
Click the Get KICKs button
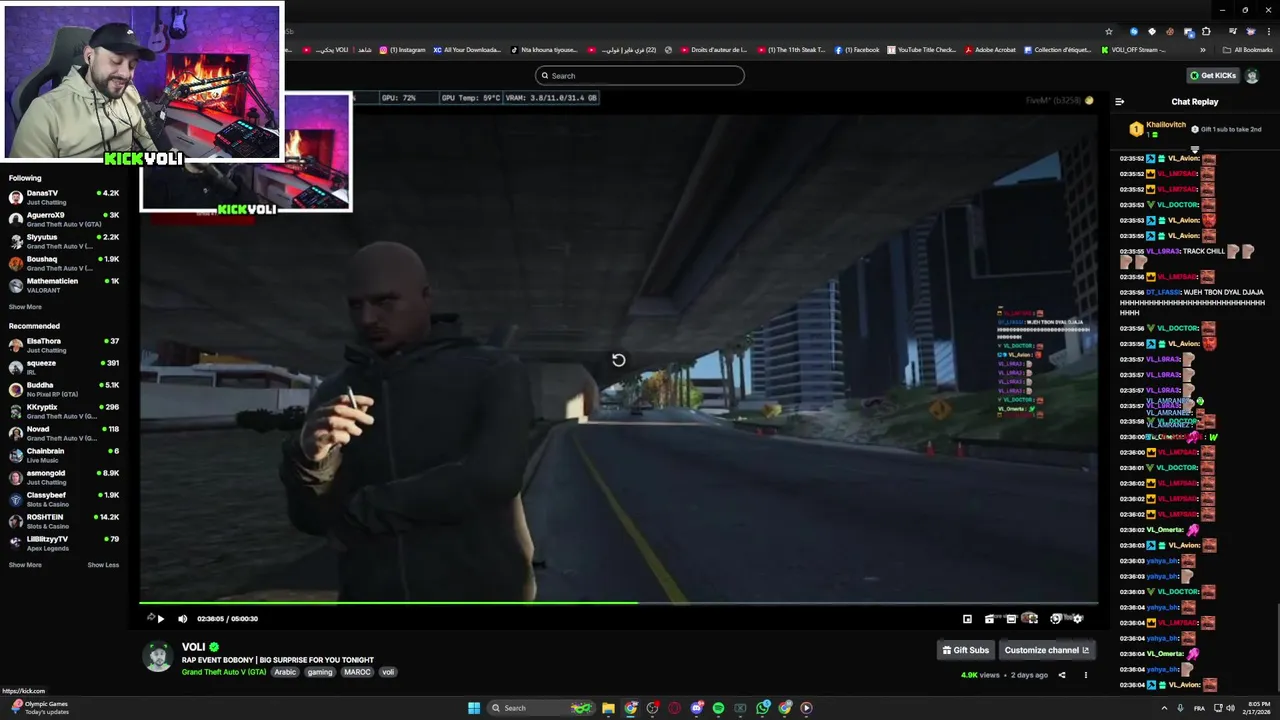pos(1213,76)
